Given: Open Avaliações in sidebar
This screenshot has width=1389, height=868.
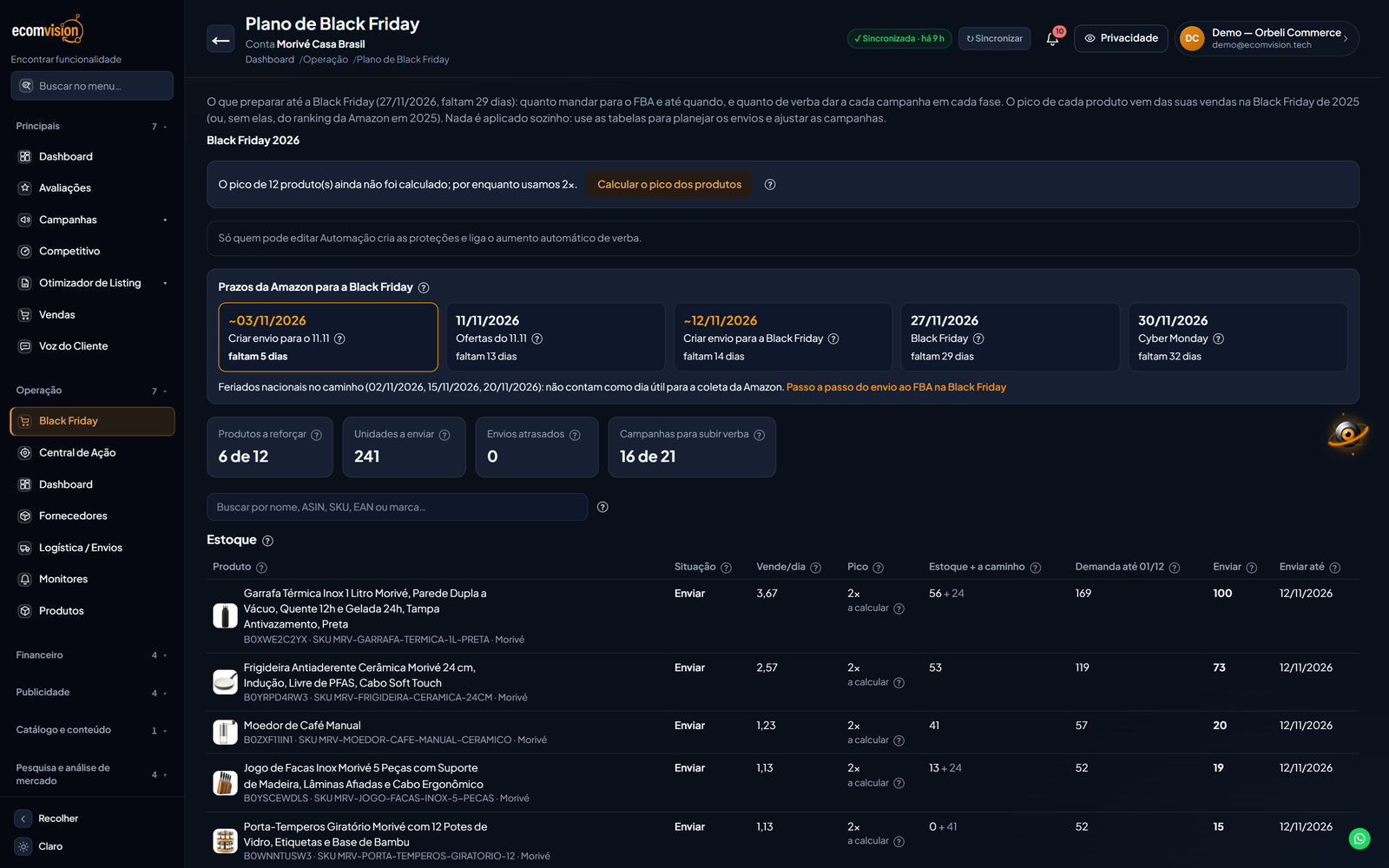Looking at the screenshot, I should [x=92, y=188].
